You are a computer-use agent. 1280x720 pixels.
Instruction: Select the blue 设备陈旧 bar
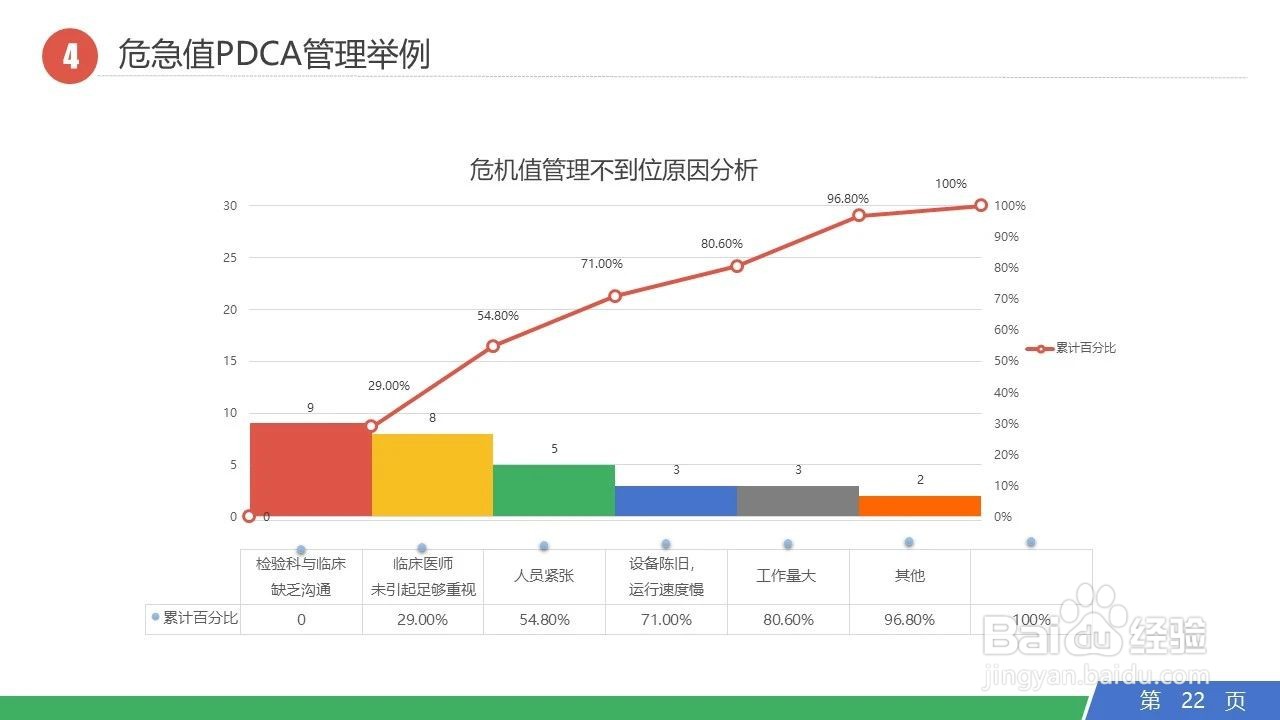(676, 502)
